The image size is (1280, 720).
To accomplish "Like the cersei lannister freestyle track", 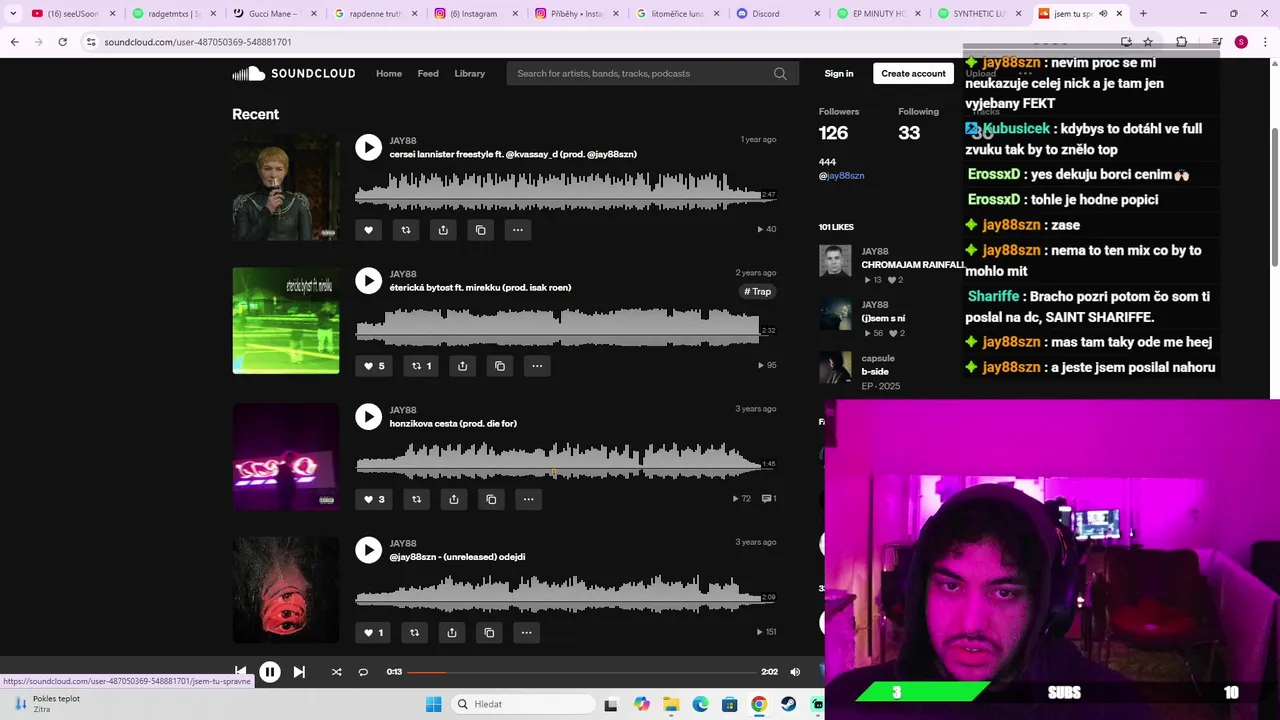I will pos(368,230).
